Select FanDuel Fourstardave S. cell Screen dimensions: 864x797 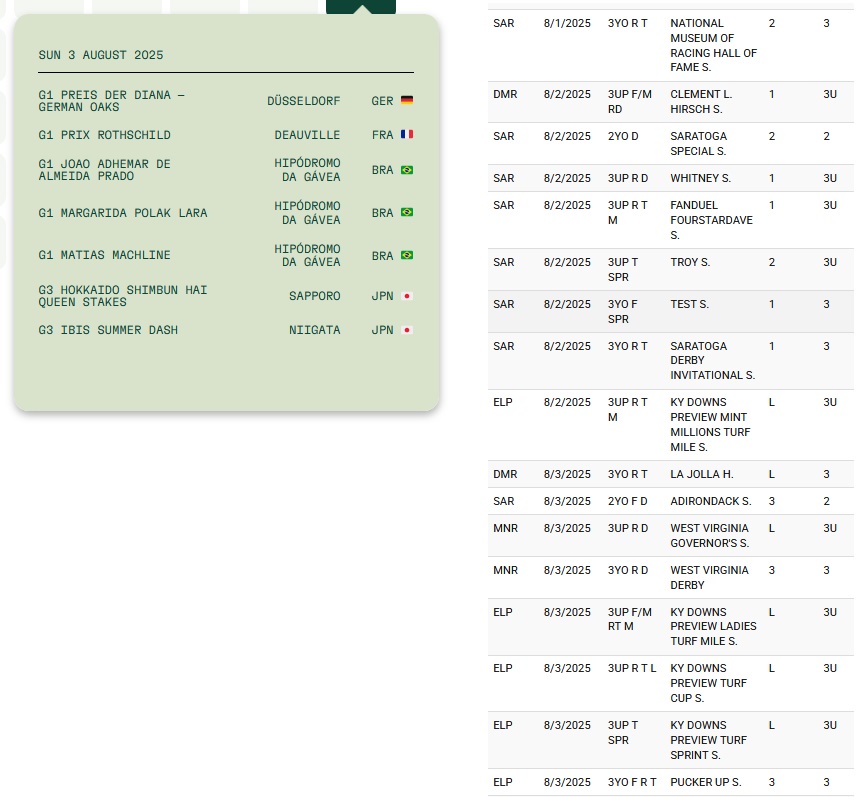coord(711,220)
